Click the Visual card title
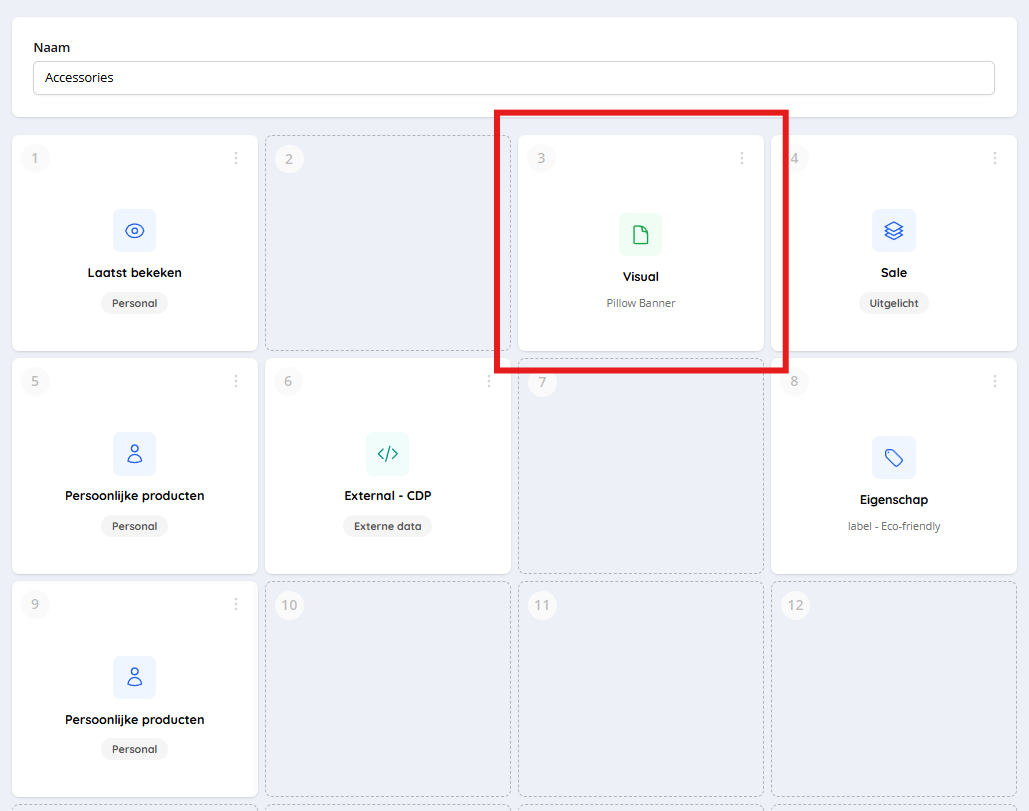 point(640,277)
